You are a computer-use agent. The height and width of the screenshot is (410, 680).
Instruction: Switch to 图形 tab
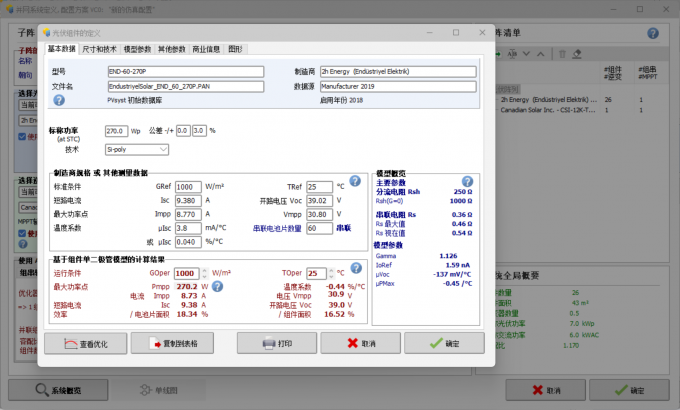[x=235, y=49]
